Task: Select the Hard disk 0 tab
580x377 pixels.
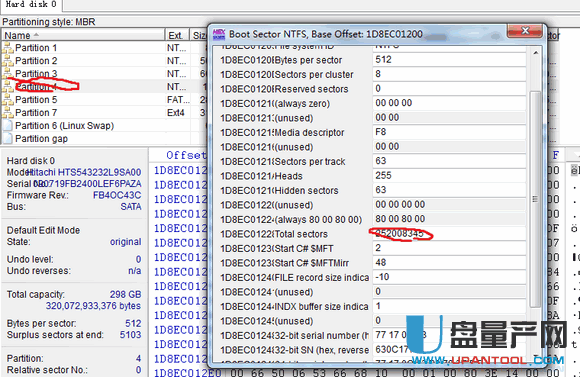Action: point(31,4)
